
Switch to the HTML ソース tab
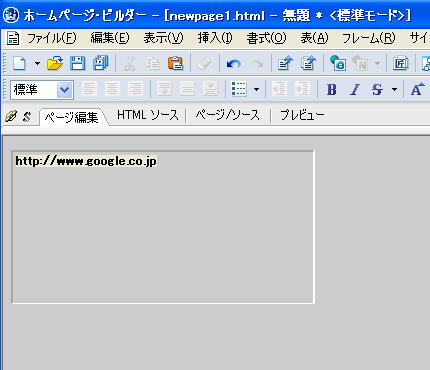point(148,115)
